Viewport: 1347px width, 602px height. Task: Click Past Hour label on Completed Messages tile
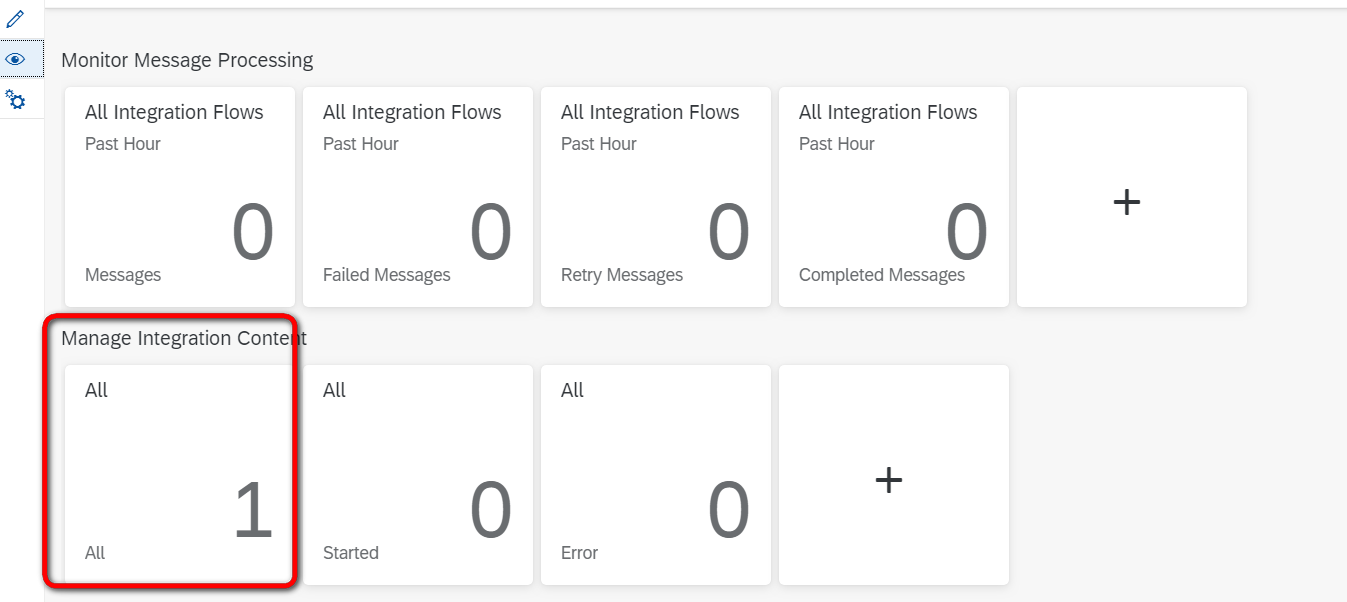click(836, 144)
